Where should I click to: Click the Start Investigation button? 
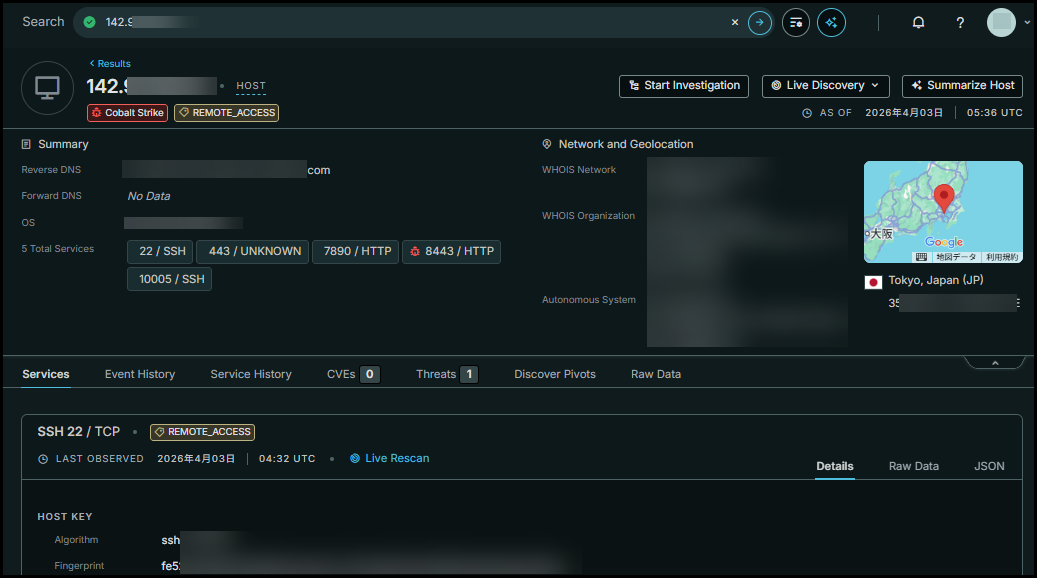(684, 86)
